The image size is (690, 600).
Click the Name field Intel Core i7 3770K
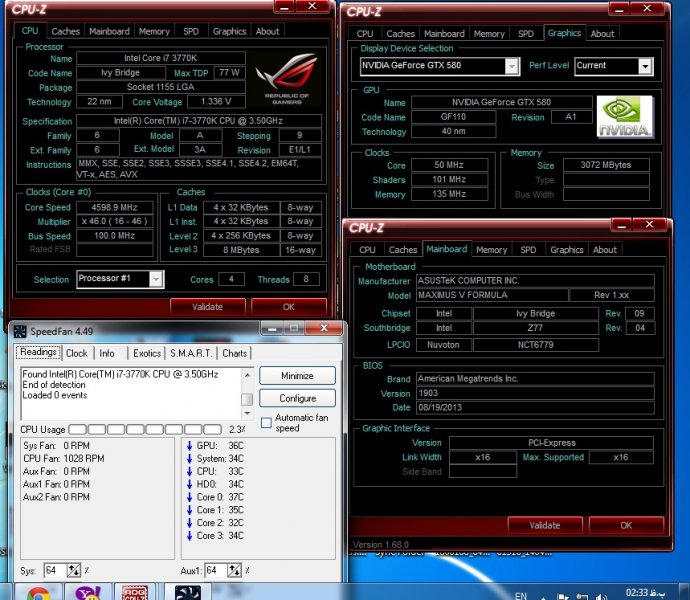[x=161, y=58]
